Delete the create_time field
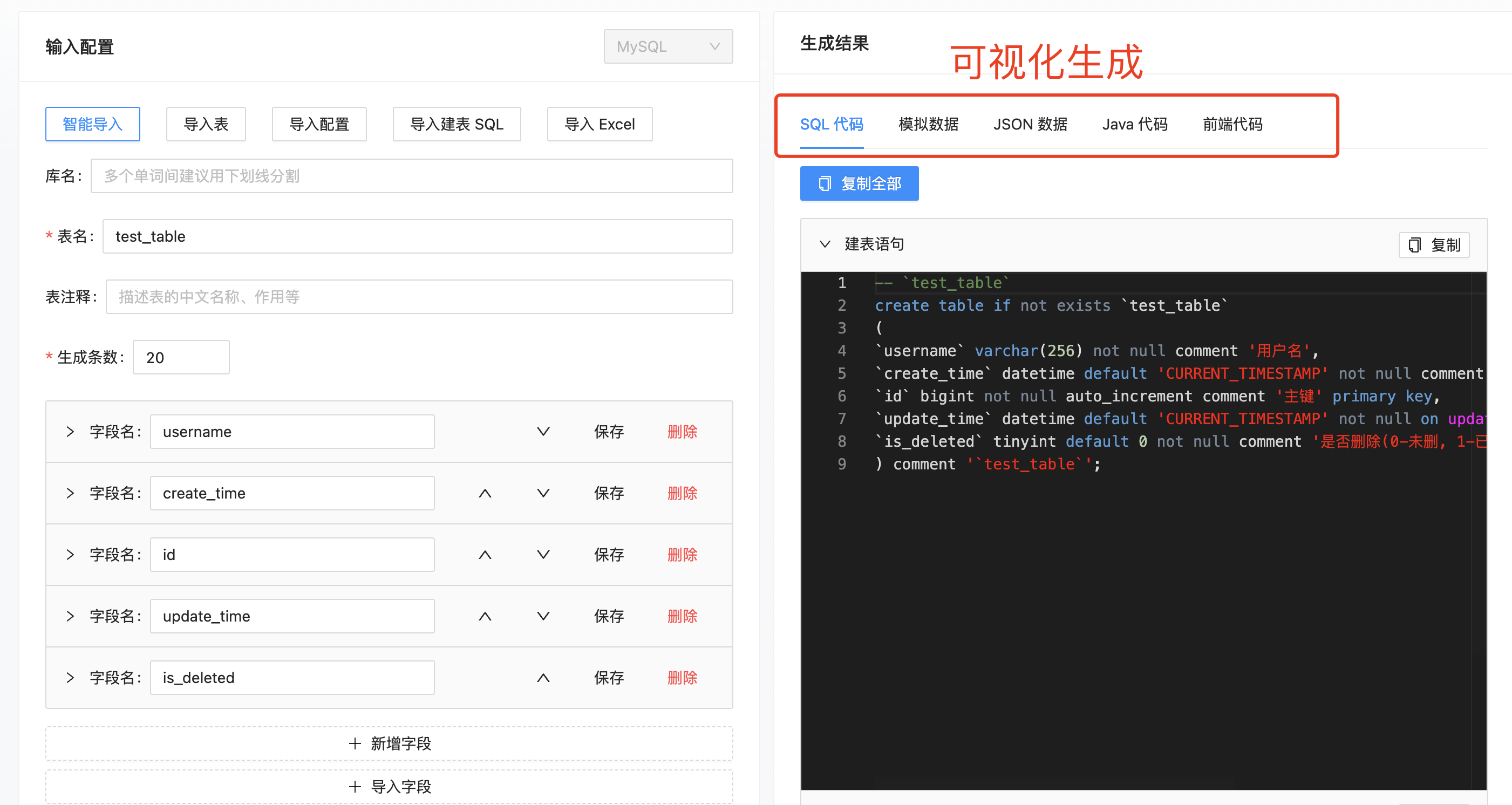The height and width of the screenshot is (805, 1512). 682,494
